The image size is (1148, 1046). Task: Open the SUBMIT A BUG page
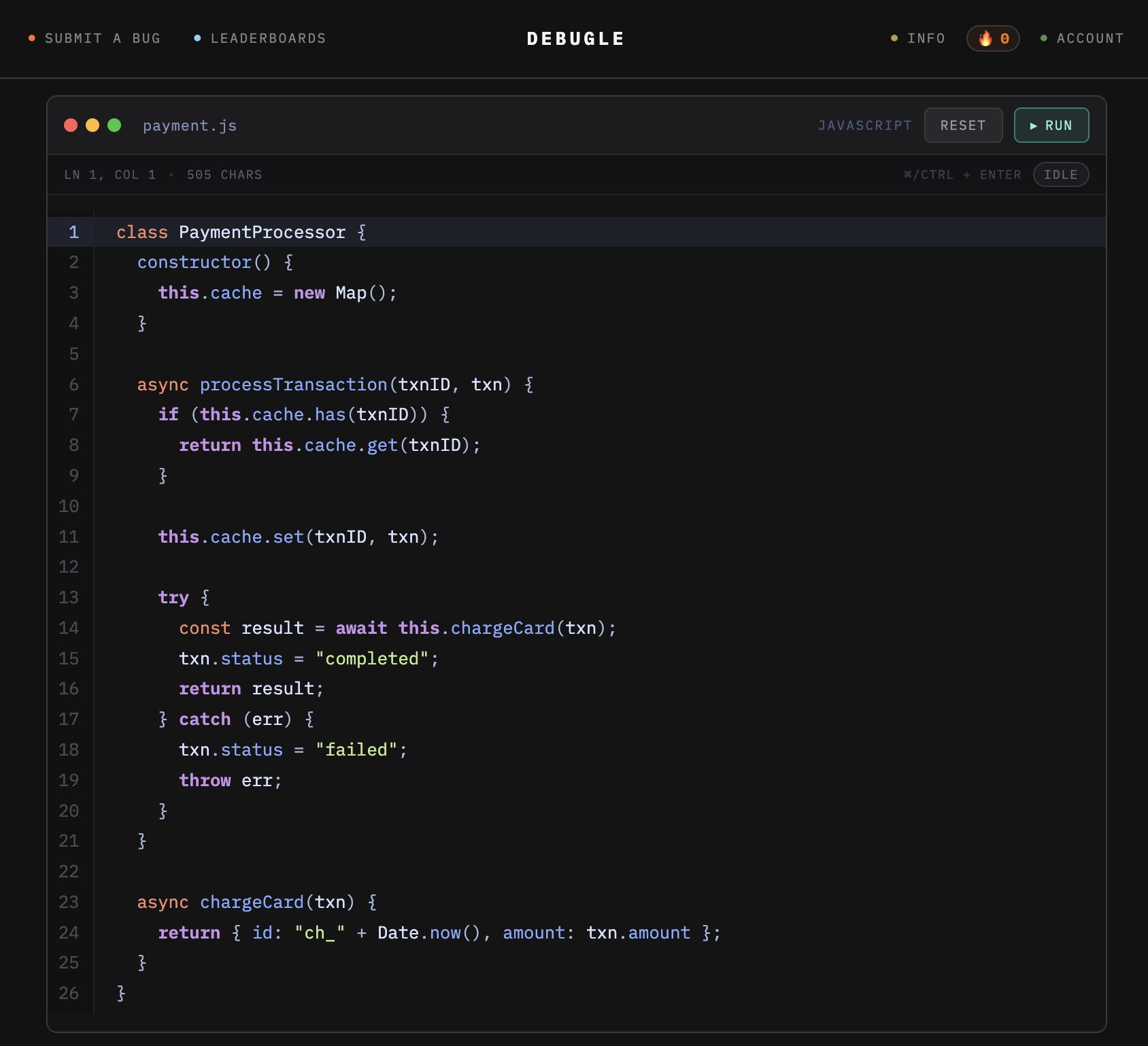103,38
